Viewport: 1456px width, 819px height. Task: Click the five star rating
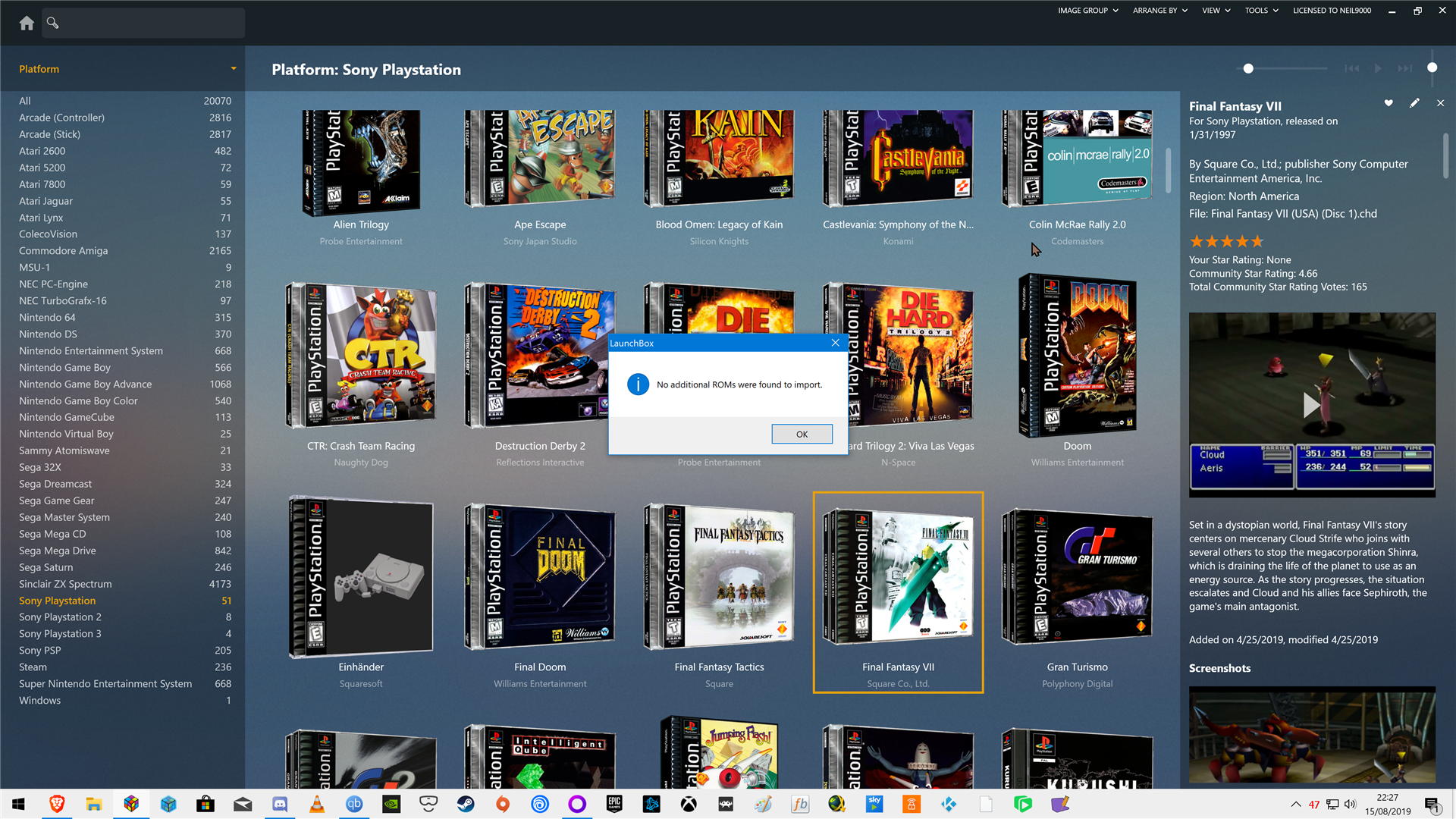pyautogui.click(x=1226, y=241)
